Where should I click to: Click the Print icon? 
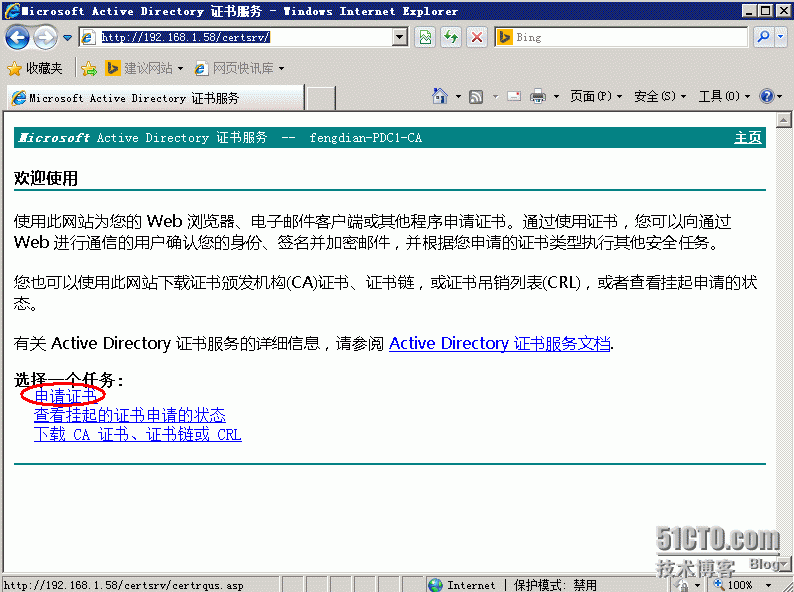538,96
